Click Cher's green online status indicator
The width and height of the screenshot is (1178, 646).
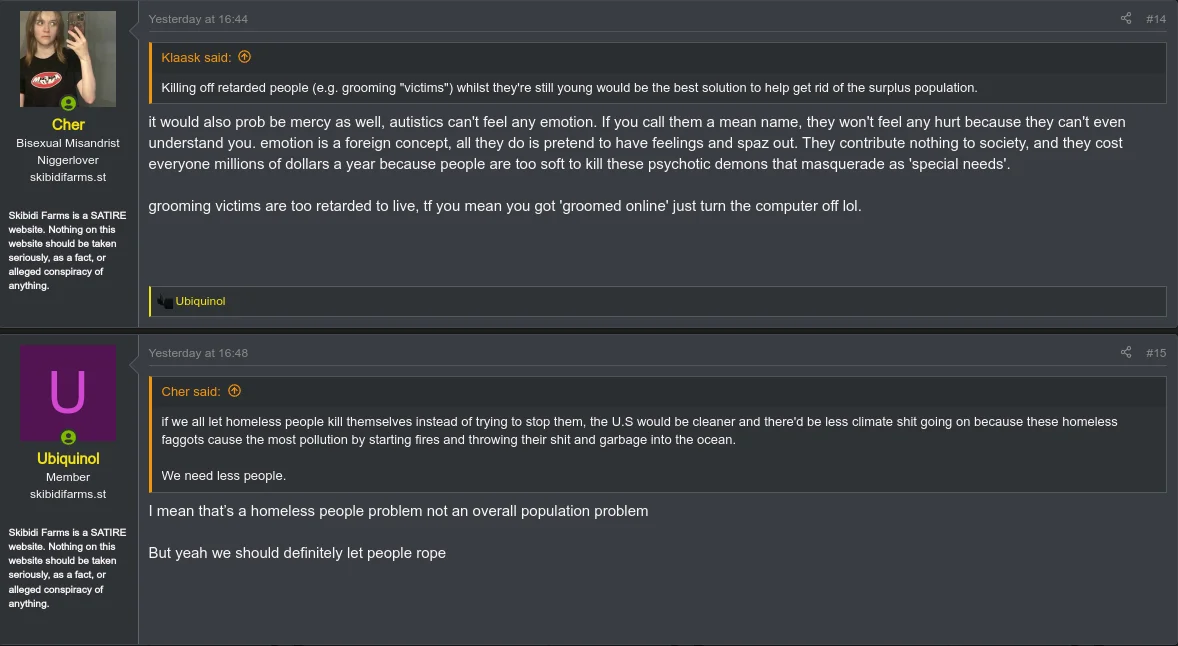point(68,104)
